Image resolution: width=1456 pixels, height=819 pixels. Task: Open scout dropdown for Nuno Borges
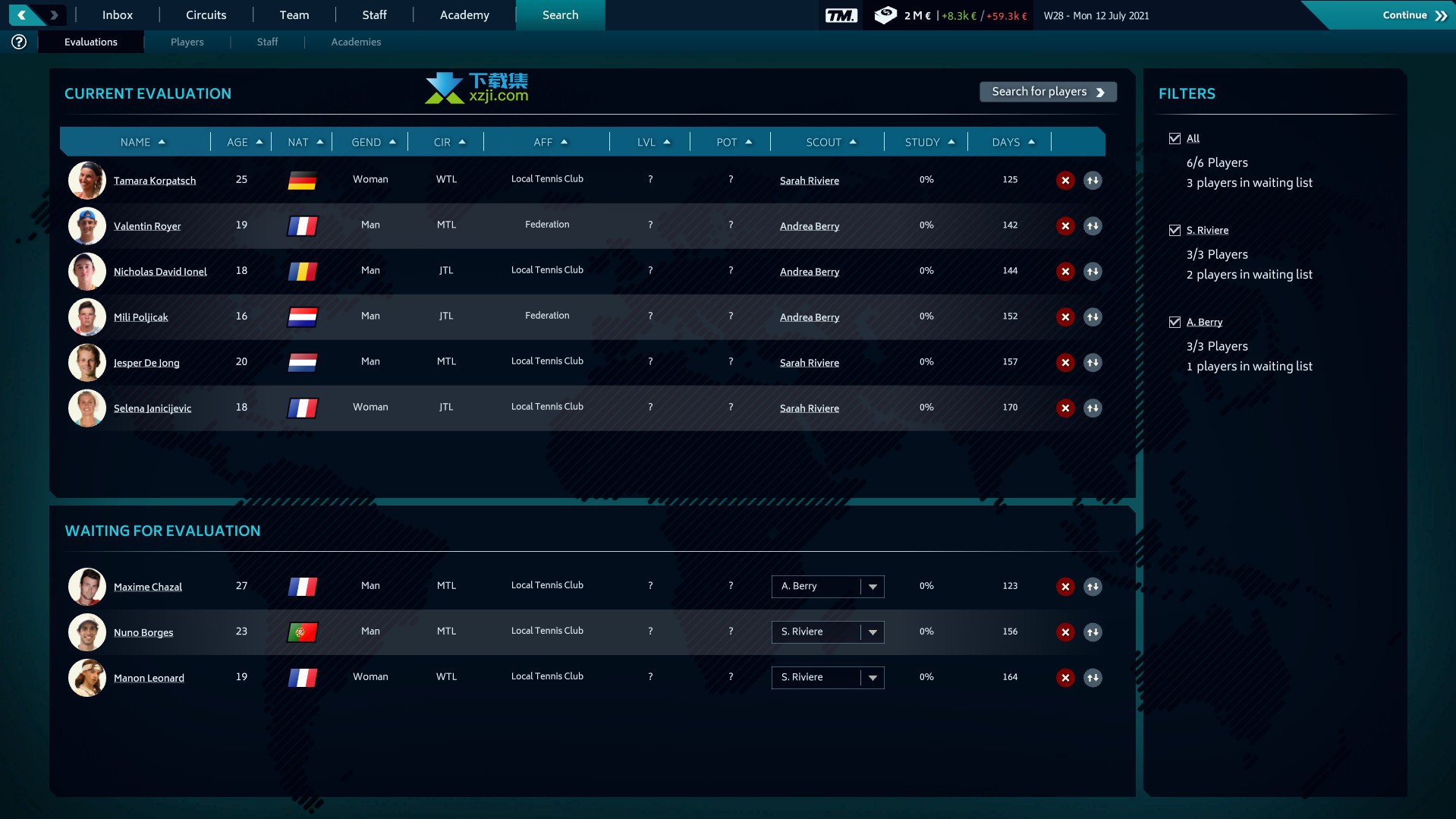coord(828,632)
